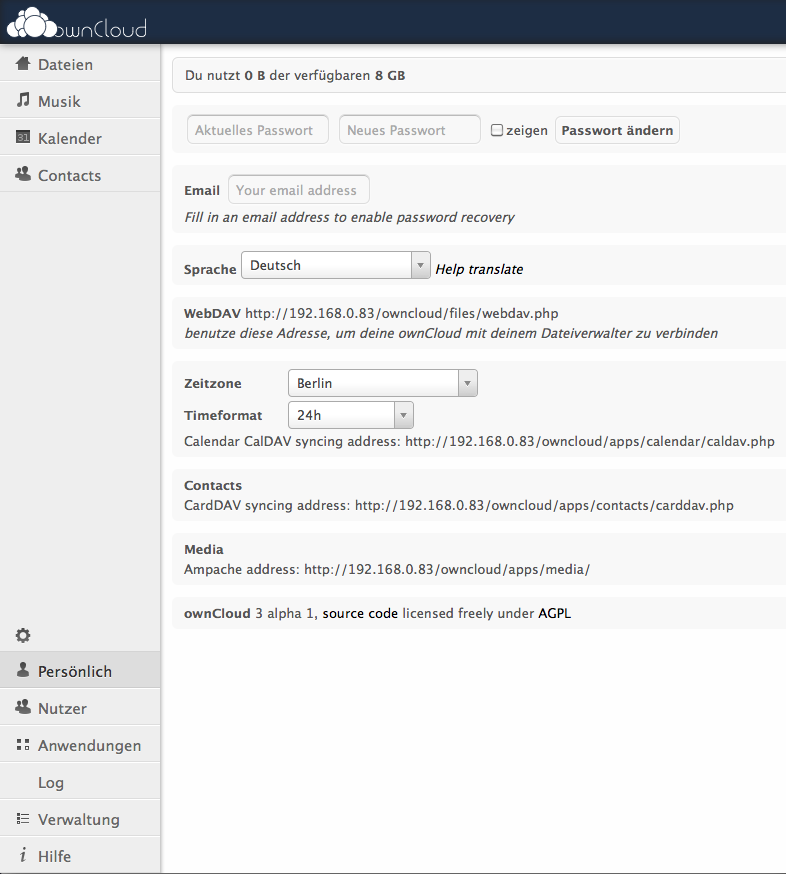Image resolution: width=786 pixels, height=874 pixels.
Task: Follow the 'Help translate' link
Action: pyautogui.click(x=479, y=269)
